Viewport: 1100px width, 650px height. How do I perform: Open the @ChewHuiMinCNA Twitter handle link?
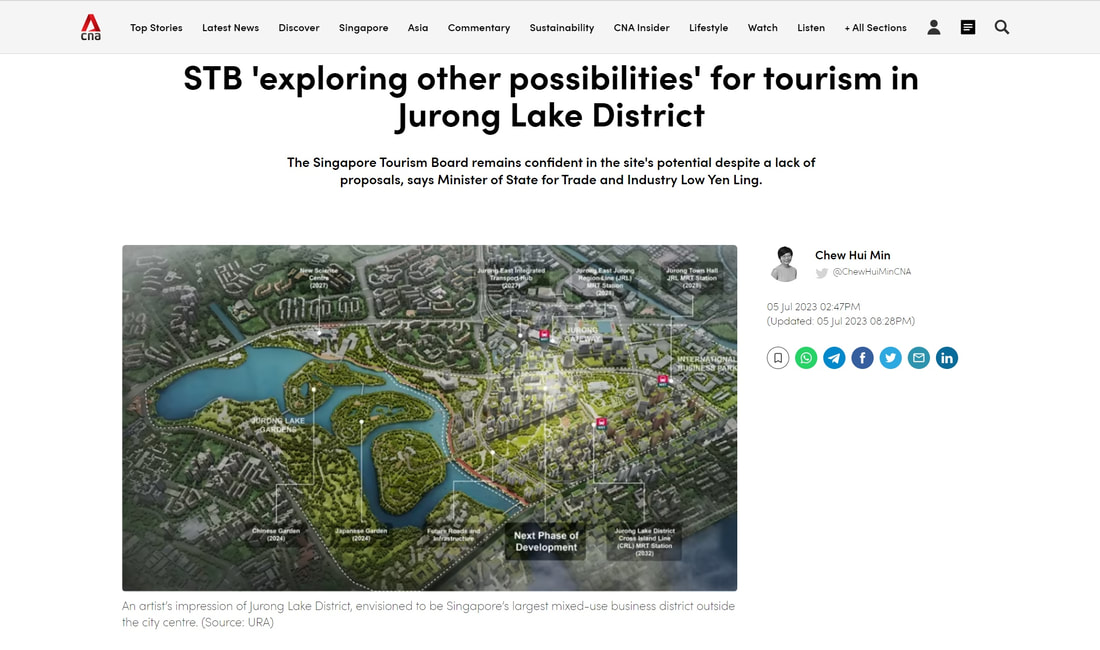coord(871,272)
